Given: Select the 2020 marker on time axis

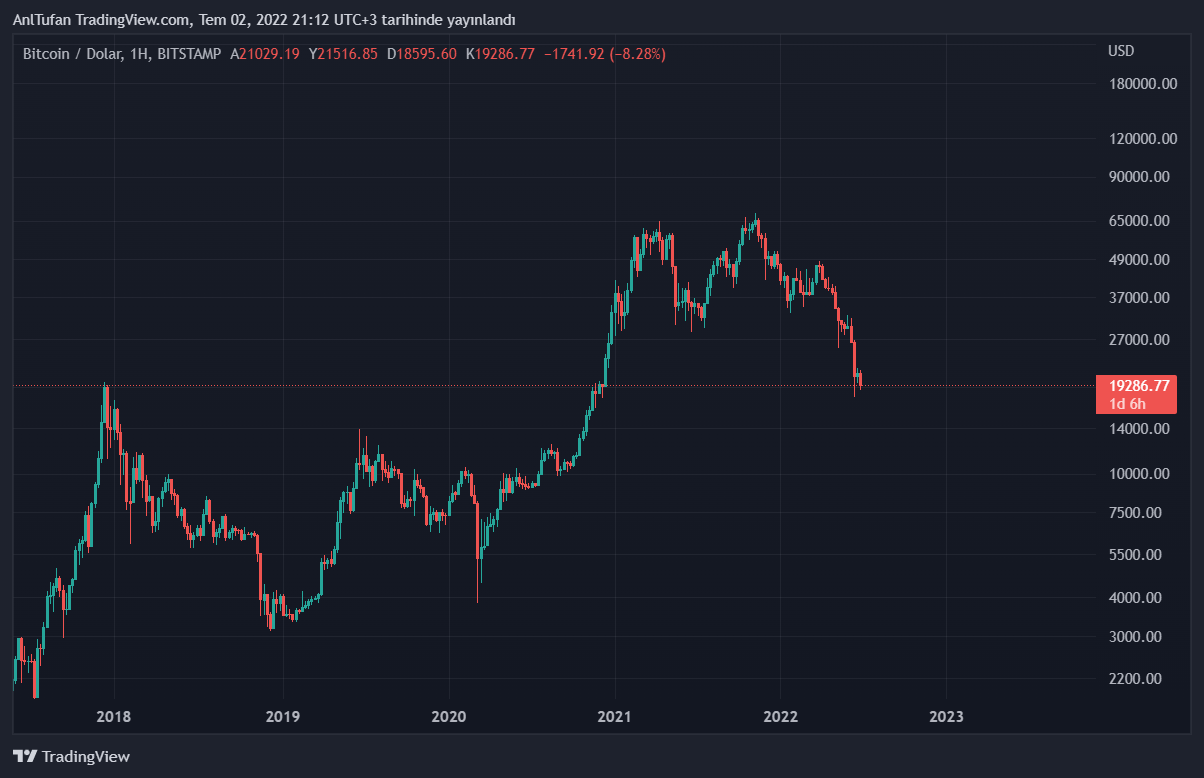Looking at the screenshot, I should (448, 717).
